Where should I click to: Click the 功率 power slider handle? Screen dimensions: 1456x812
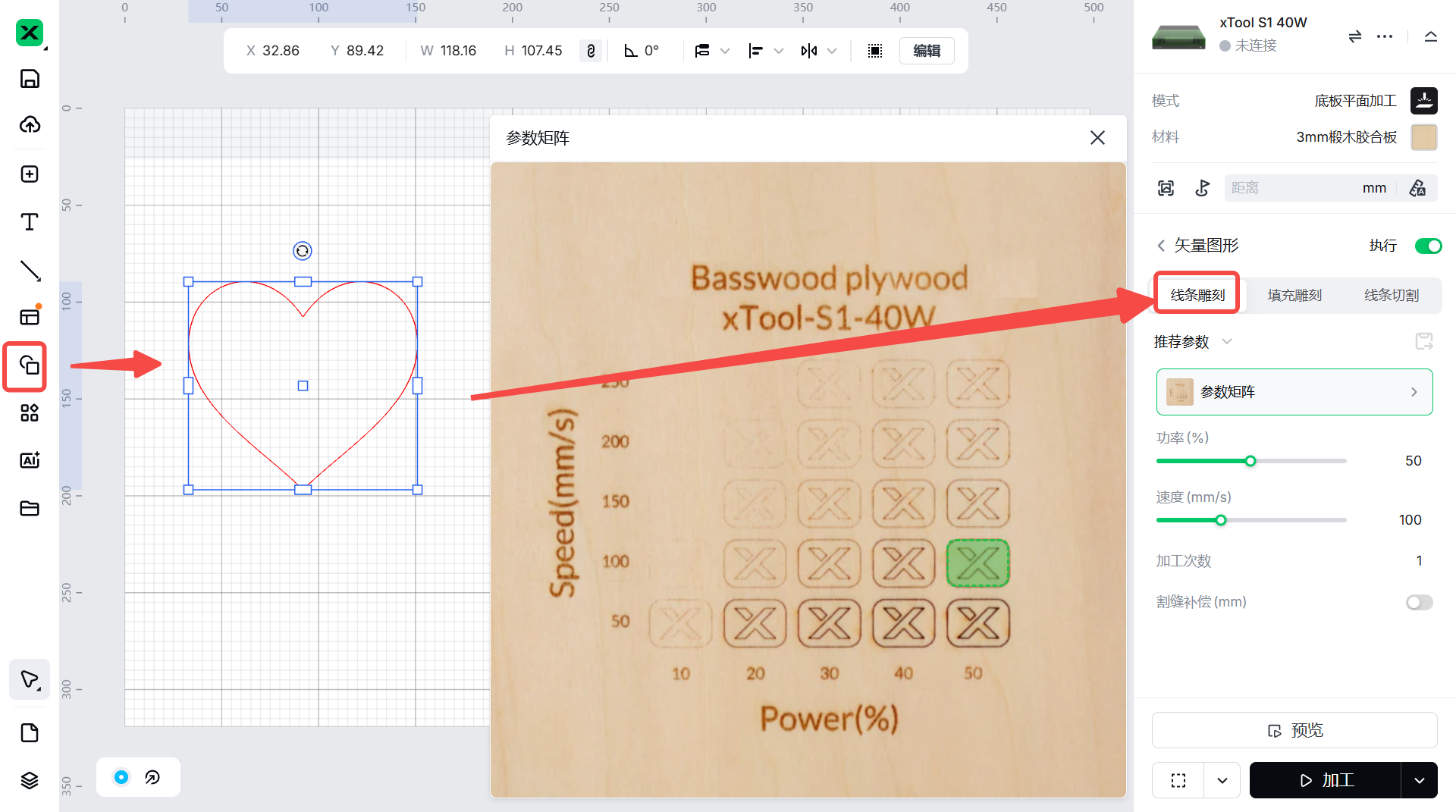click(x=1250, y=461)
